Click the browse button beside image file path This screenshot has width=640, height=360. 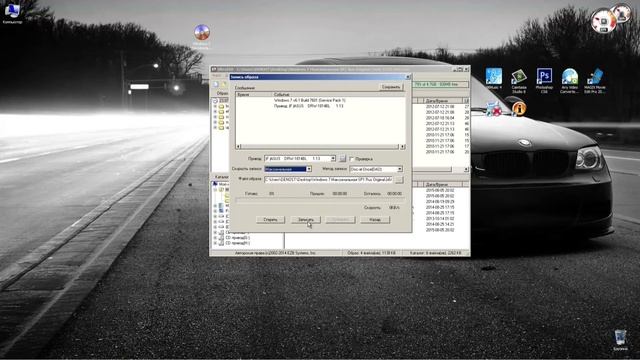pyautogui.click(x=399, y=180)
